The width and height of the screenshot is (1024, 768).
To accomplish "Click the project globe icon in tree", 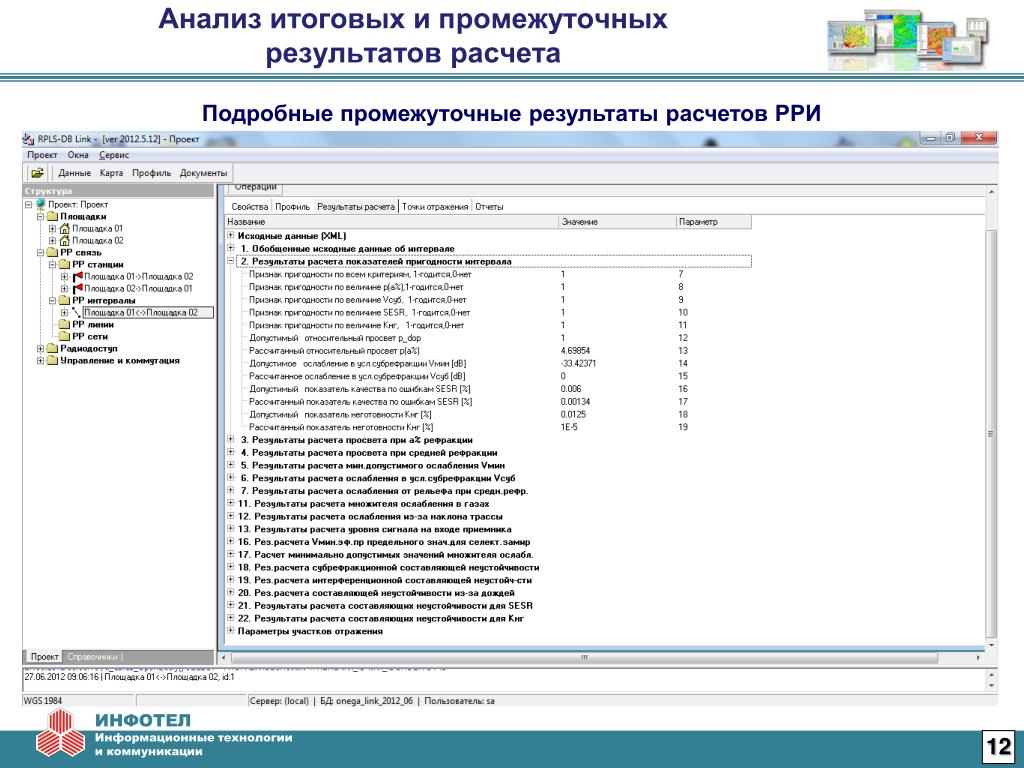I will [40, 204].
